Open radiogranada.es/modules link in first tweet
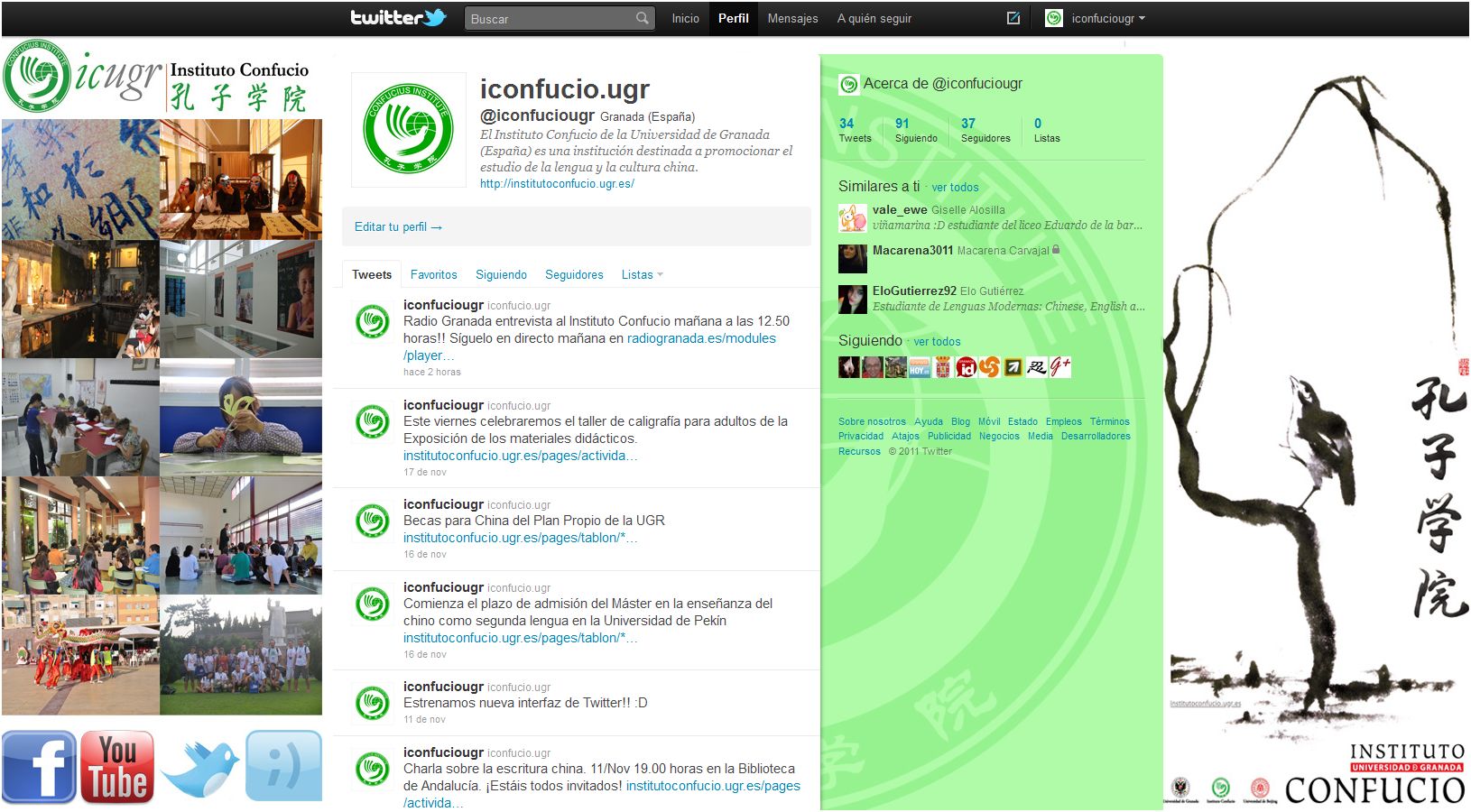The image size is (1471, 812). [701, 338]
